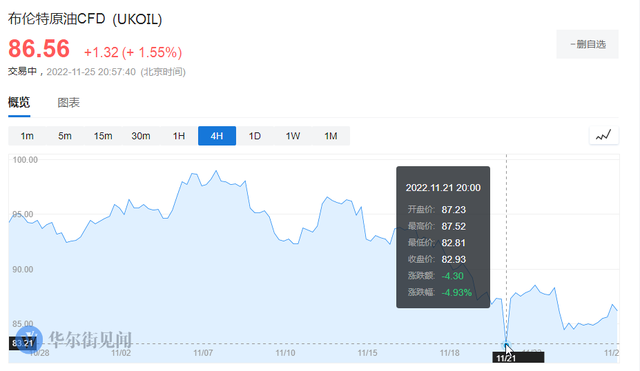Click the 11/21 crosshair date marker
Screen dimensions: 640x371
click(518, 358)
